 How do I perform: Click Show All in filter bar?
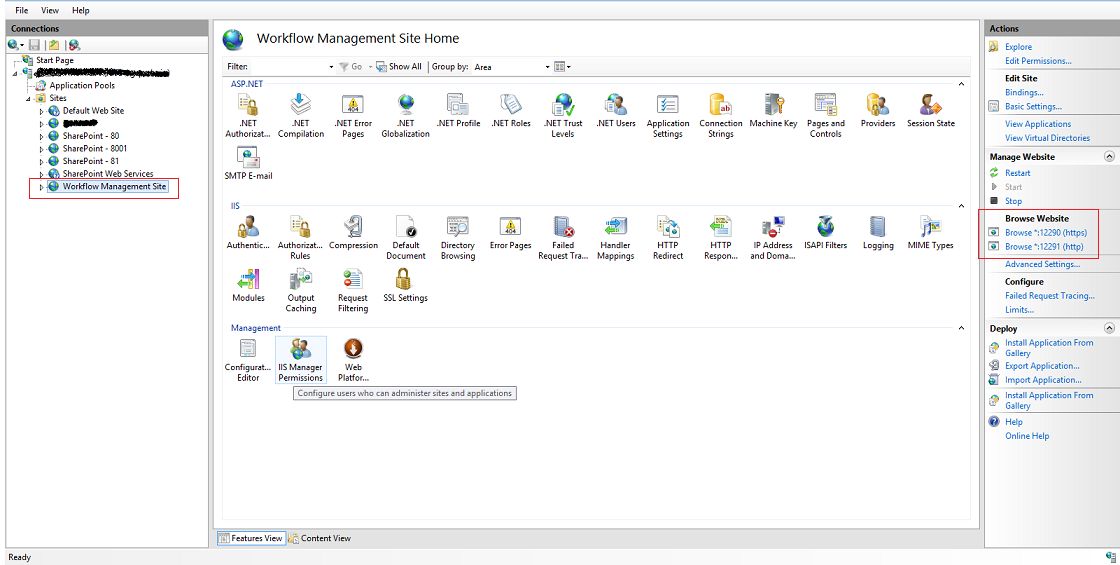pyautogui.click(x=399, y=66)
